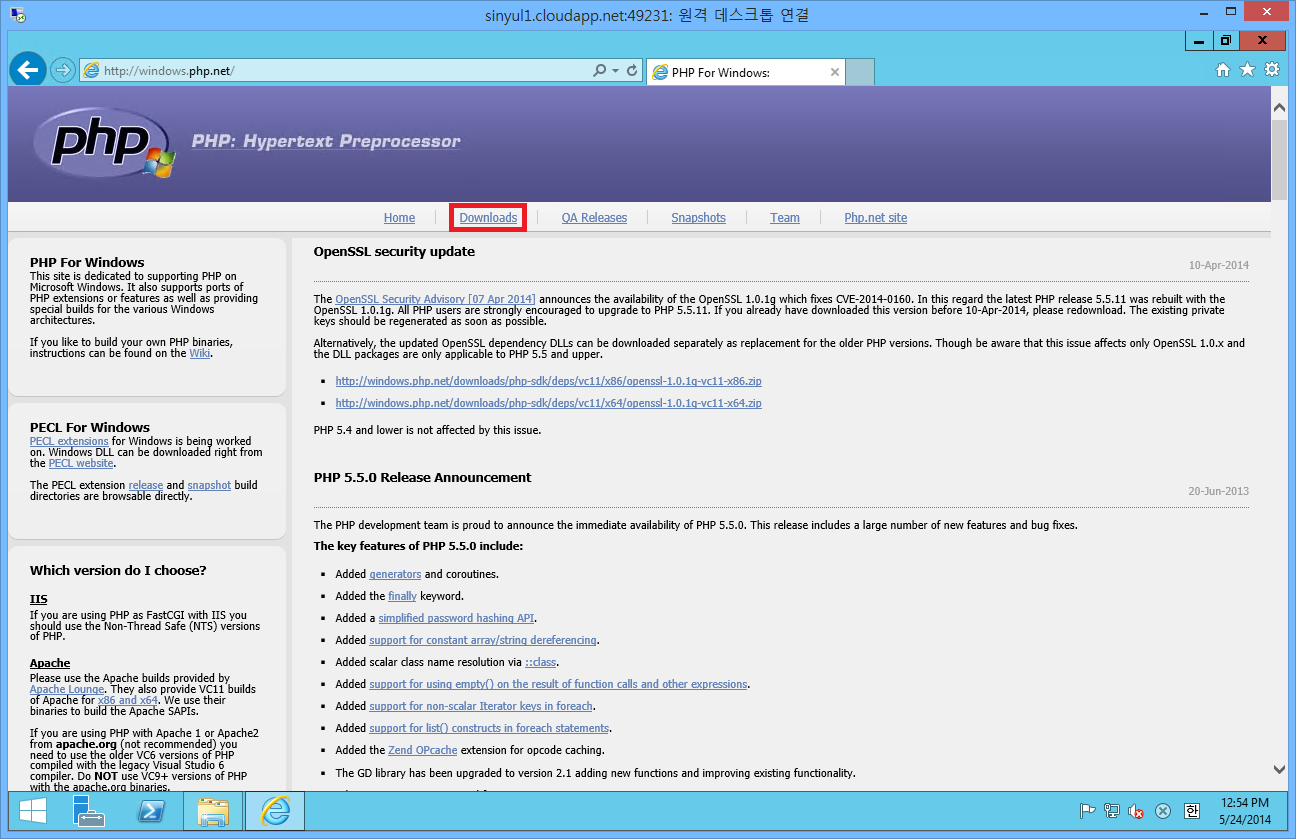Open the Snapshots navigation link

tap(698, 217)
